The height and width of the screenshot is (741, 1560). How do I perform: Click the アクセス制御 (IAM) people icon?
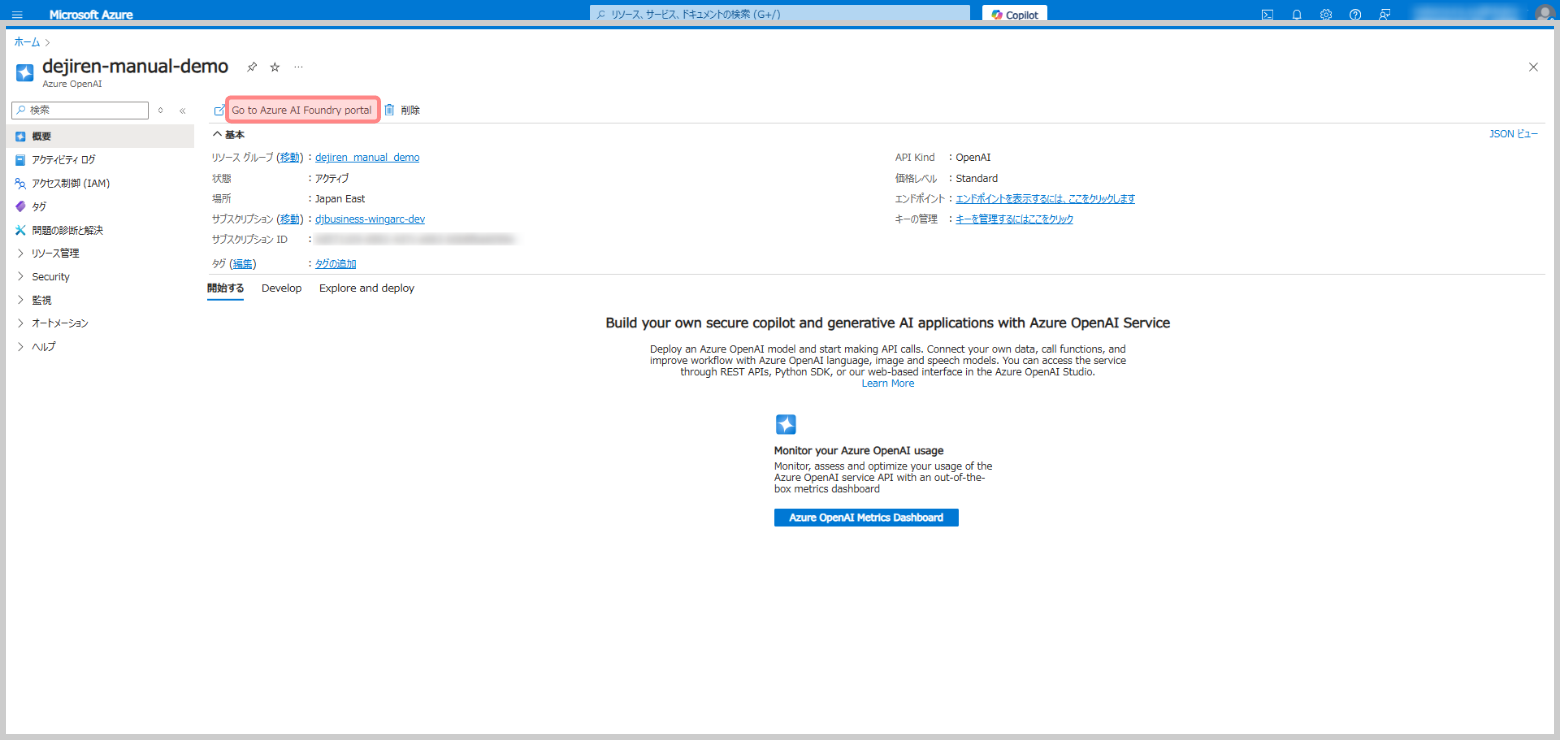click(x=20, y=183)
